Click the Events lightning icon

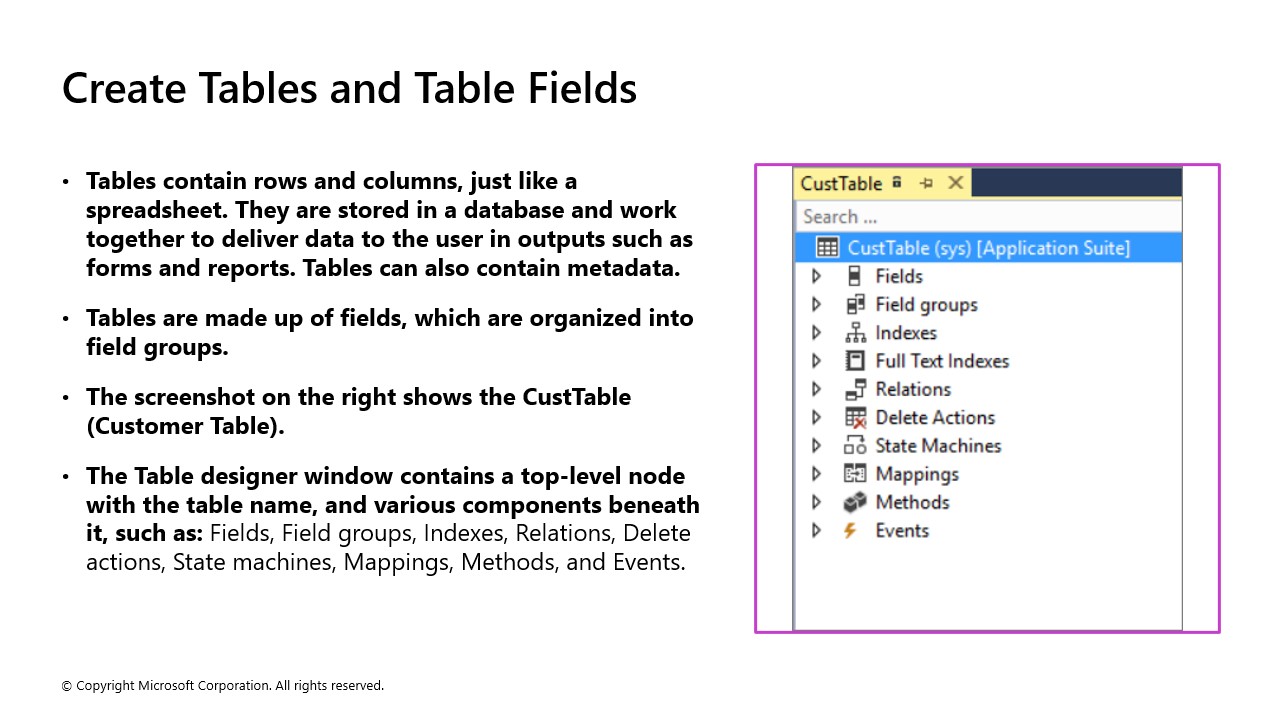tap(855, 530)
